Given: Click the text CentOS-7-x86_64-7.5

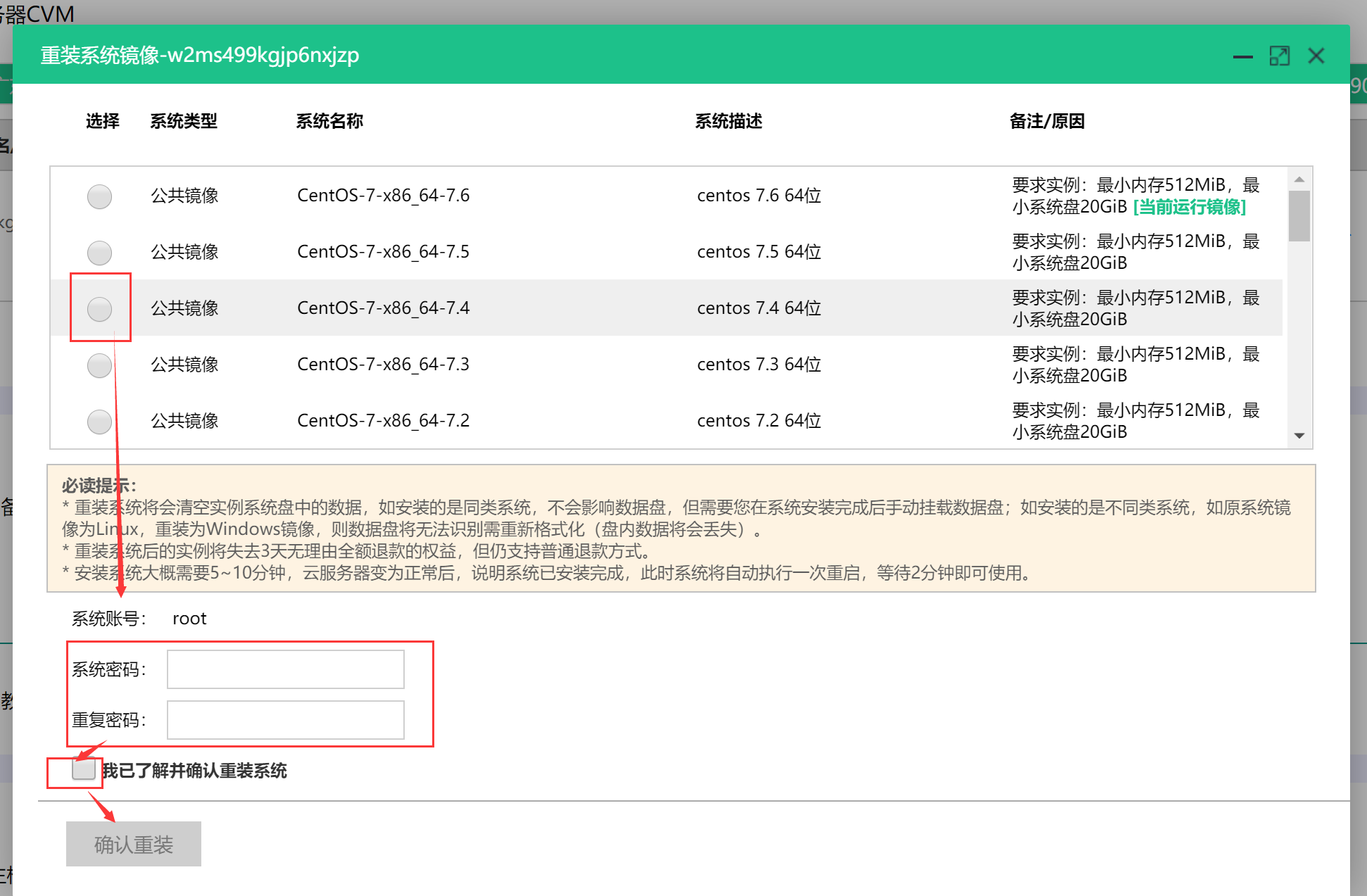Looking at the screenshot, I should tap(384, 252).
